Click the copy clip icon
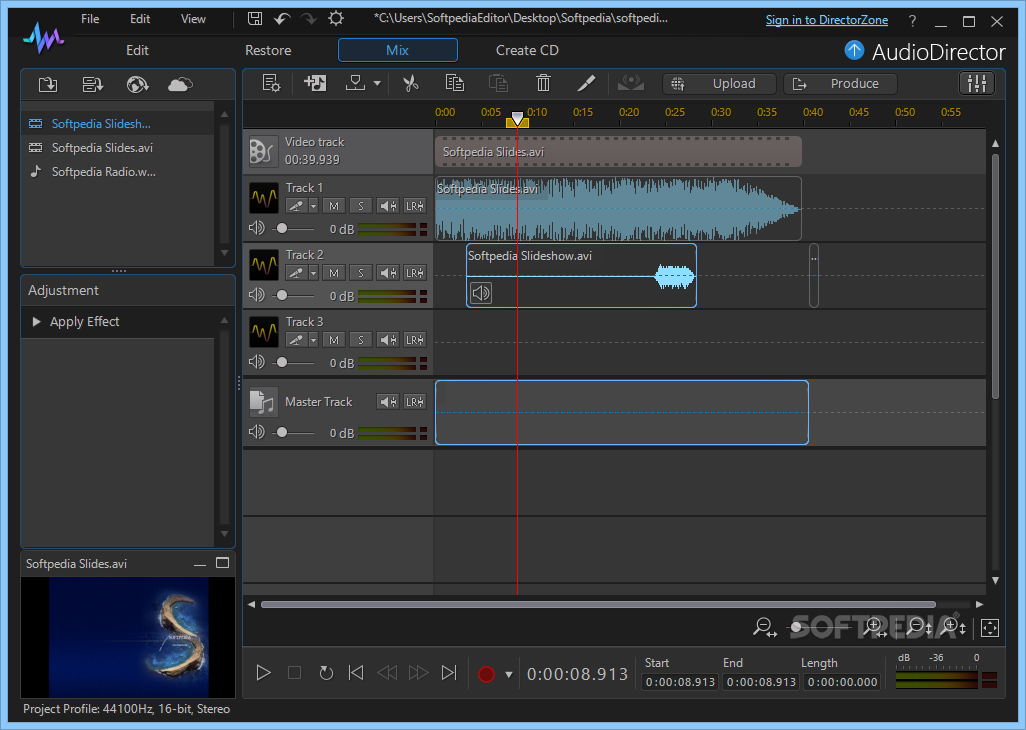1026x730 pixels. click(x=454, y=83)
